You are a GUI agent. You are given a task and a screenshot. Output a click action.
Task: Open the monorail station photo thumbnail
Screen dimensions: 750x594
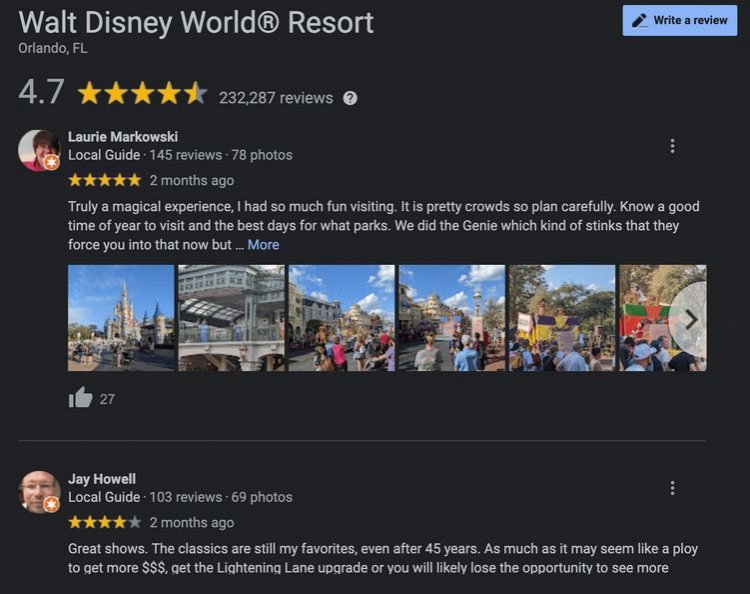click(232, 318)
